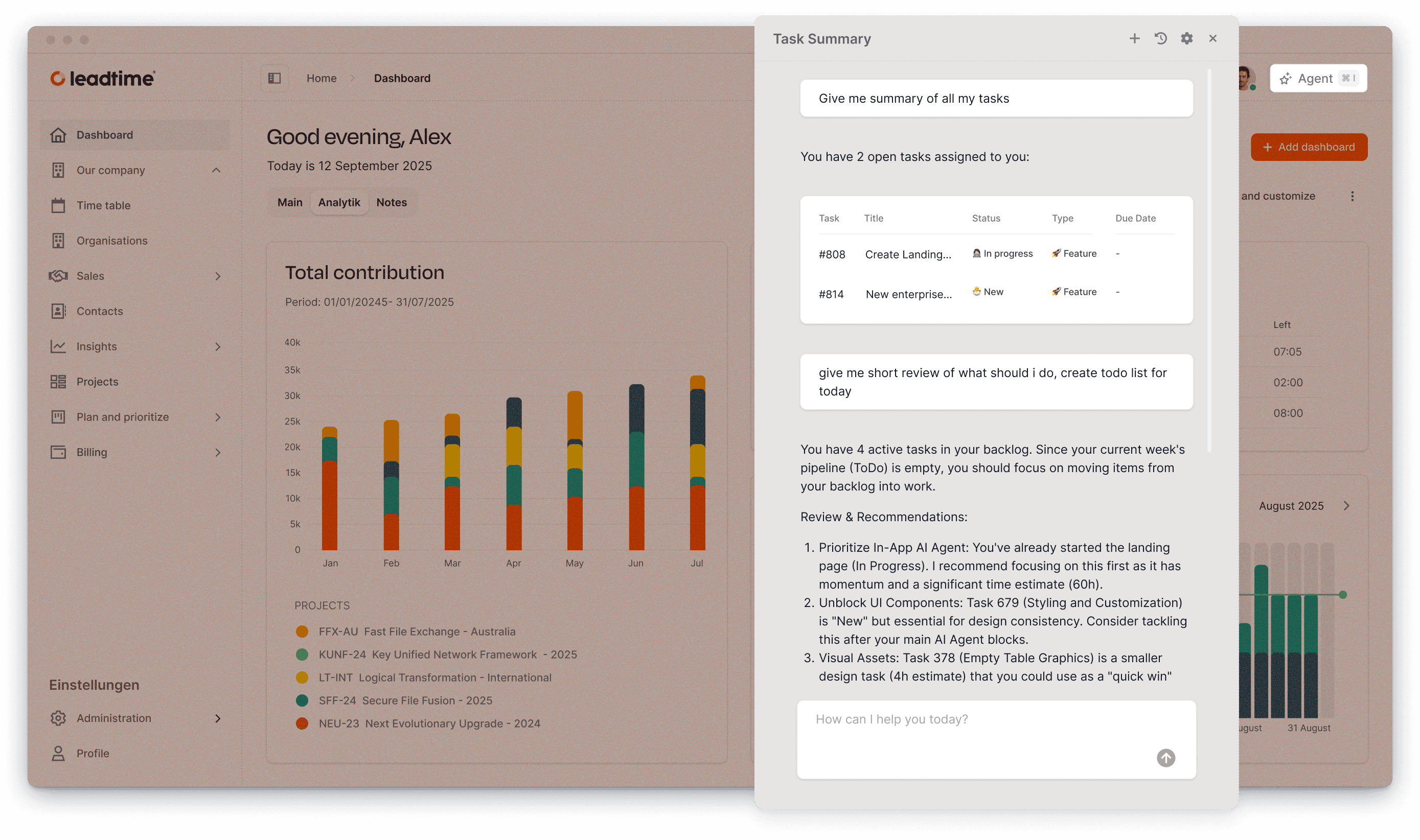
Task: Switch to the Notes tab
Action: [391, 203]
